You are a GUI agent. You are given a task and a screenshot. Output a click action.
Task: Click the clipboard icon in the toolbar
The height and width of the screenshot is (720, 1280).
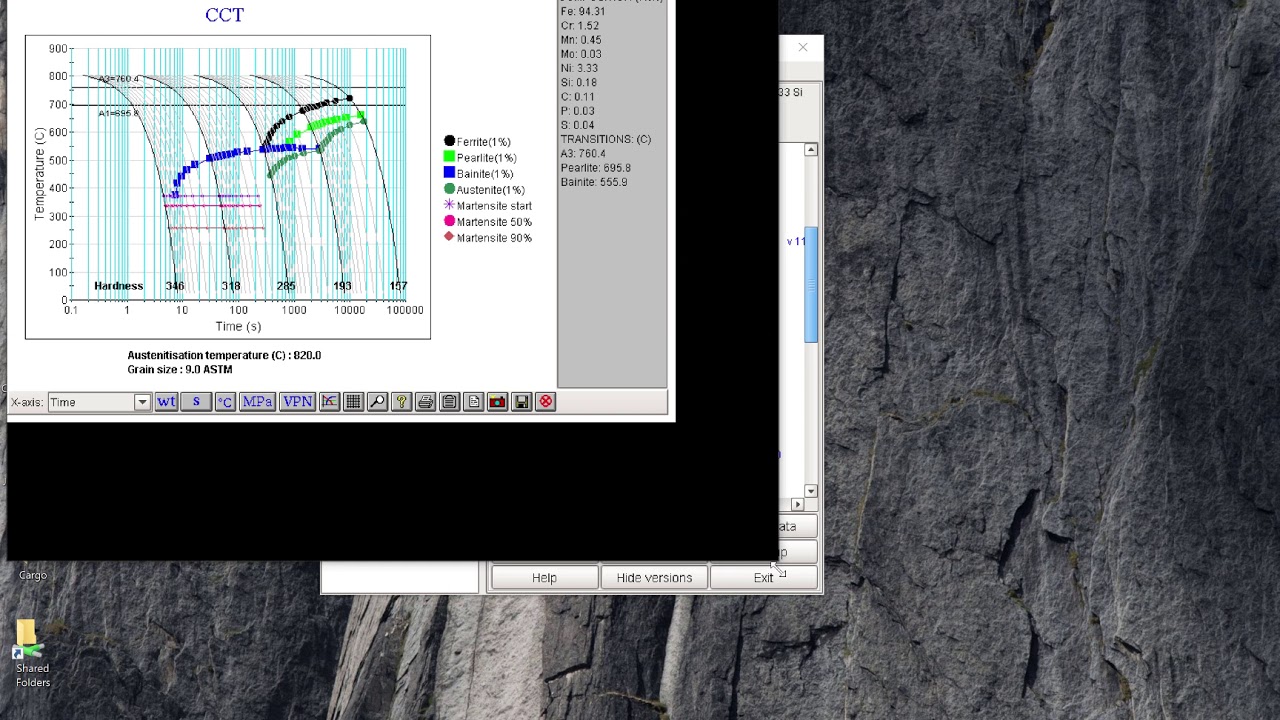point(449,402)
